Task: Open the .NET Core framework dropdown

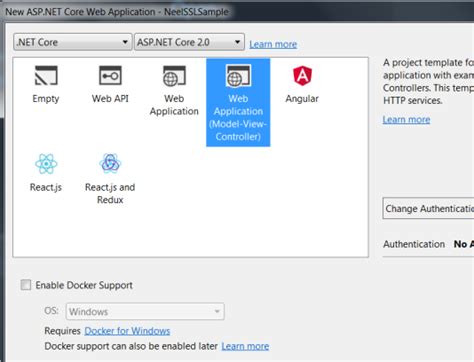Action: (72, 42)
